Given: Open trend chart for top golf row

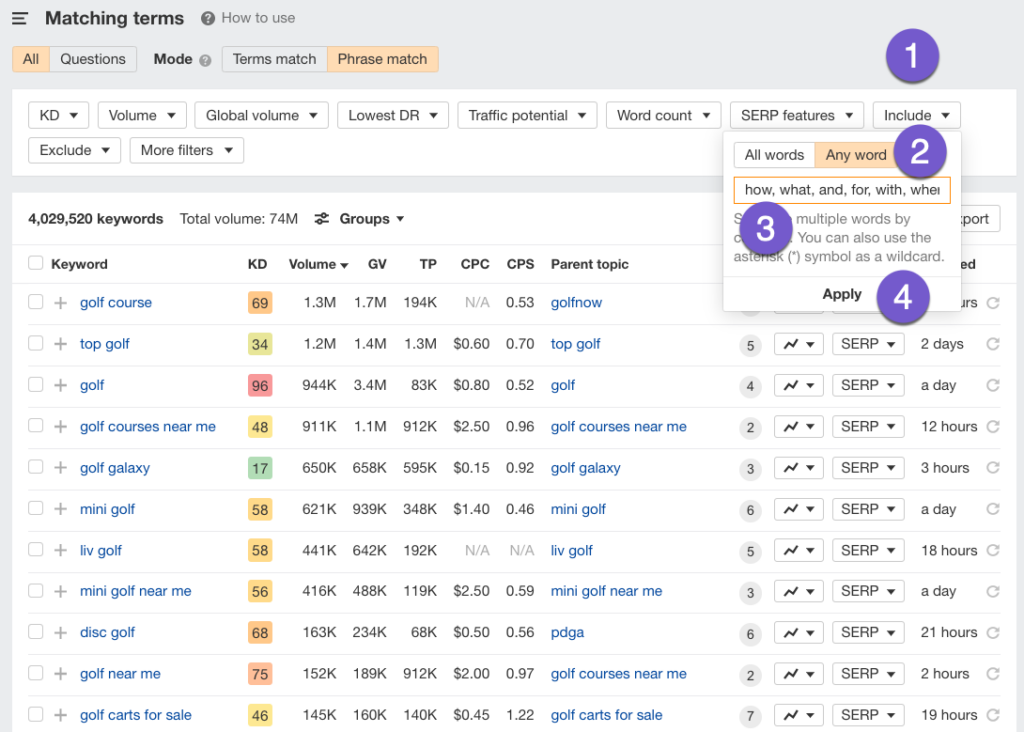Looking at the screenshot, I should [799, 344].
